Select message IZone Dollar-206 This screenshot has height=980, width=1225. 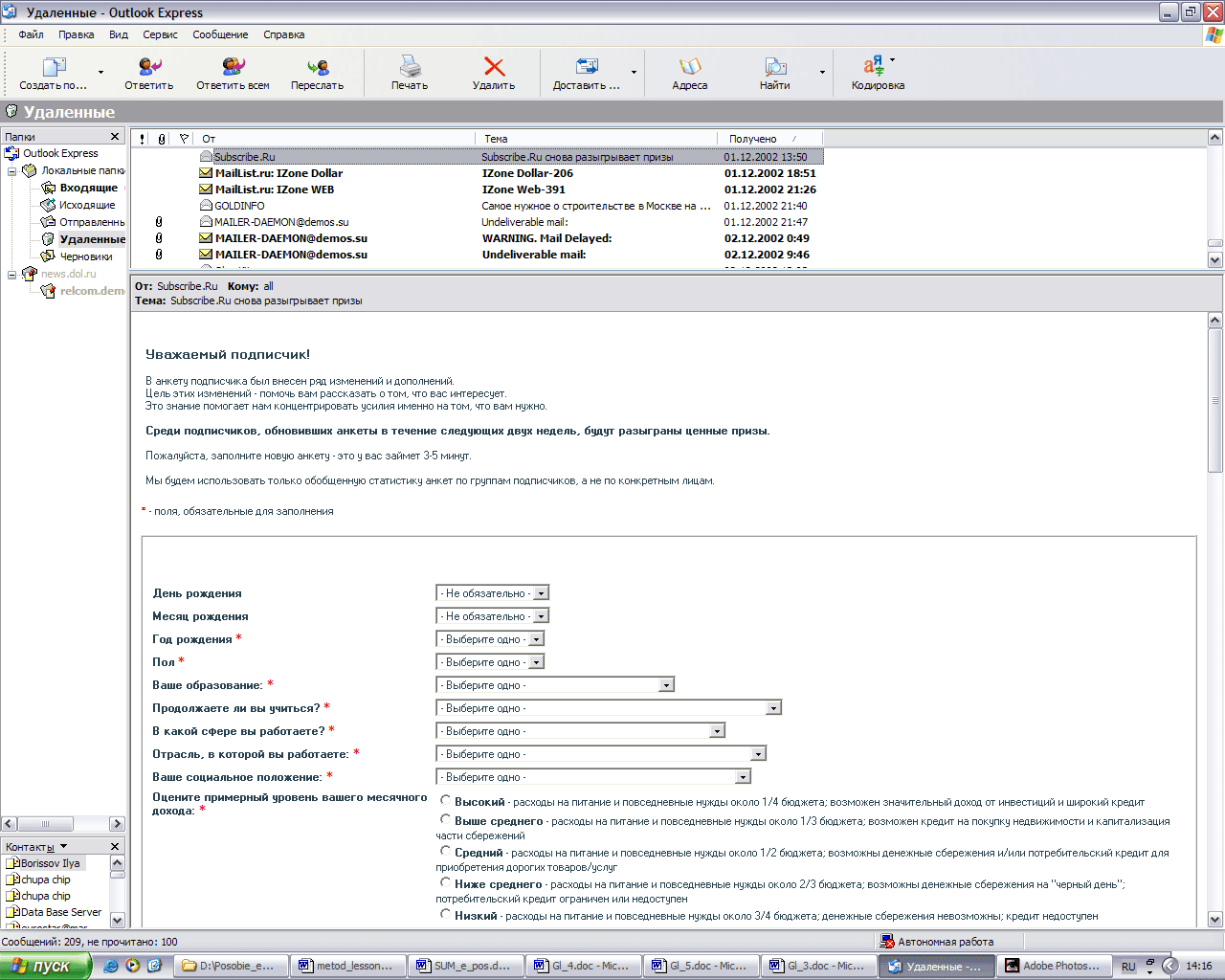pos(477,173)
